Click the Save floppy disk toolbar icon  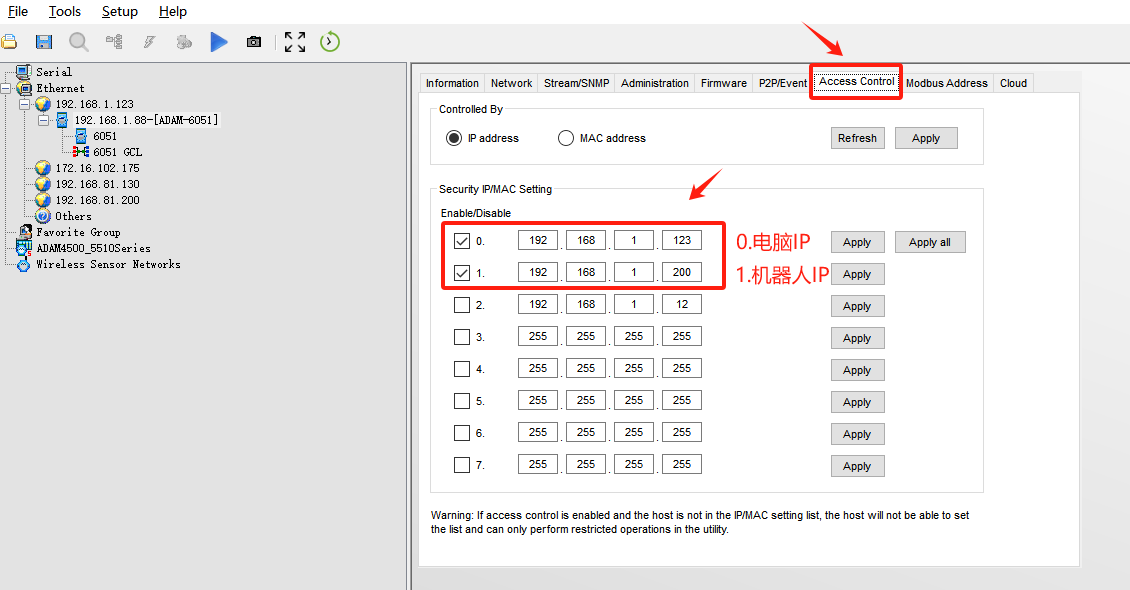point(43,42)
